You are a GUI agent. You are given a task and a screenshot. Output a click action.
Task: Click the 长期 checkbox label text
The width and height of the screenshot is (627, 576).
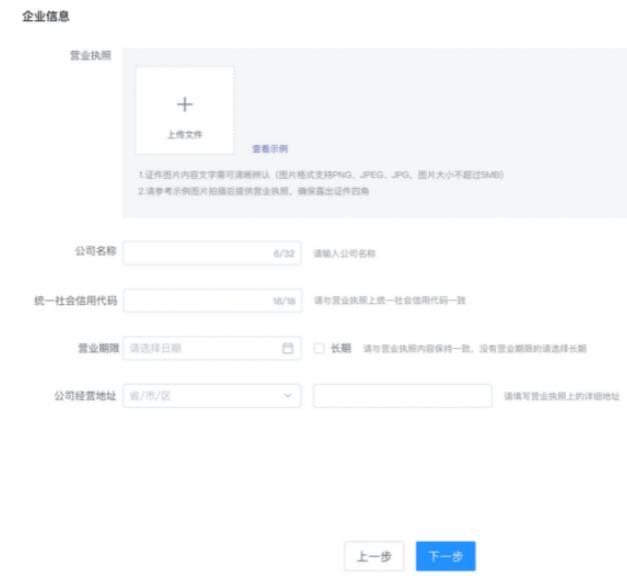[340, 348]
